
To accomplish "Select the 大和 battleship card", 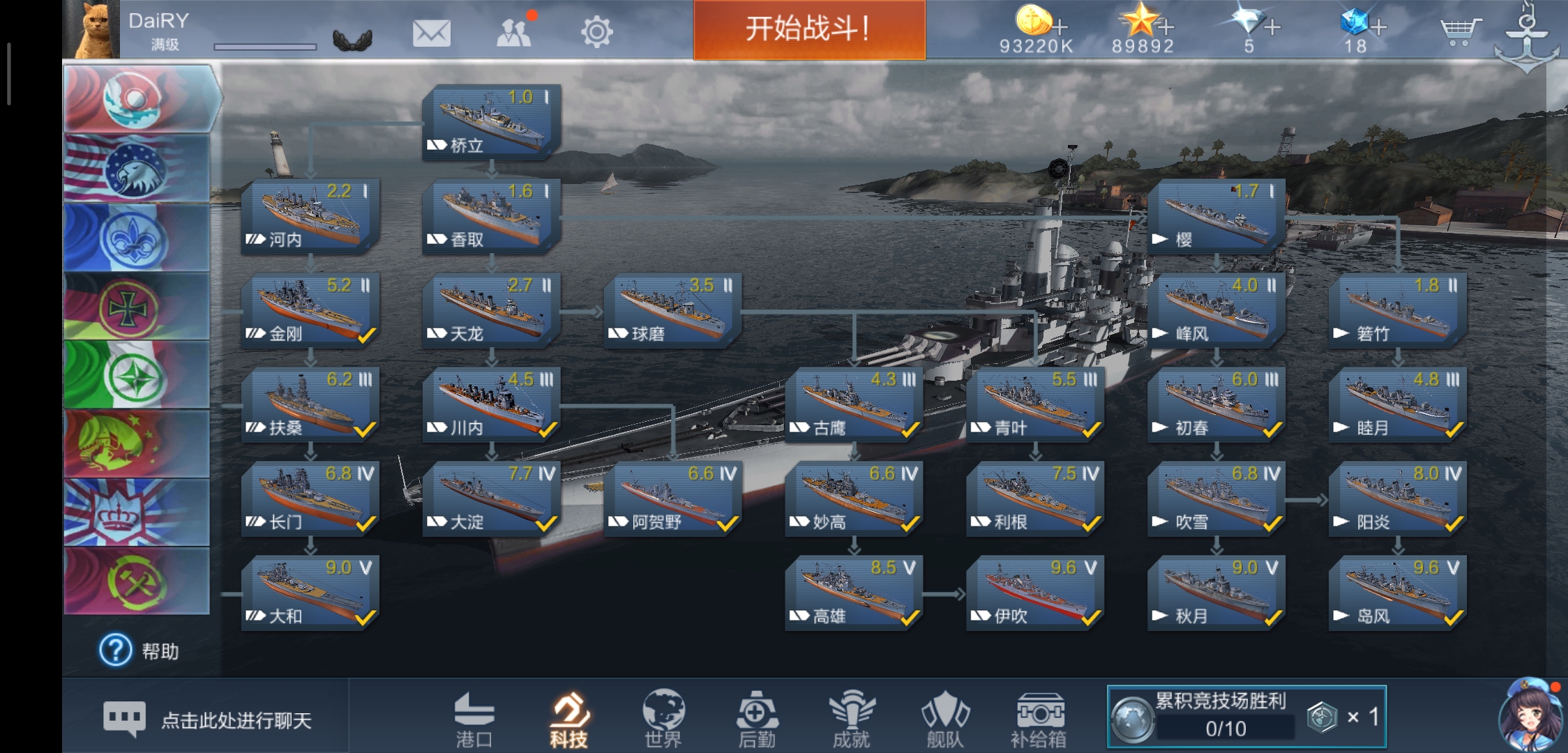I will click(310, 593).
